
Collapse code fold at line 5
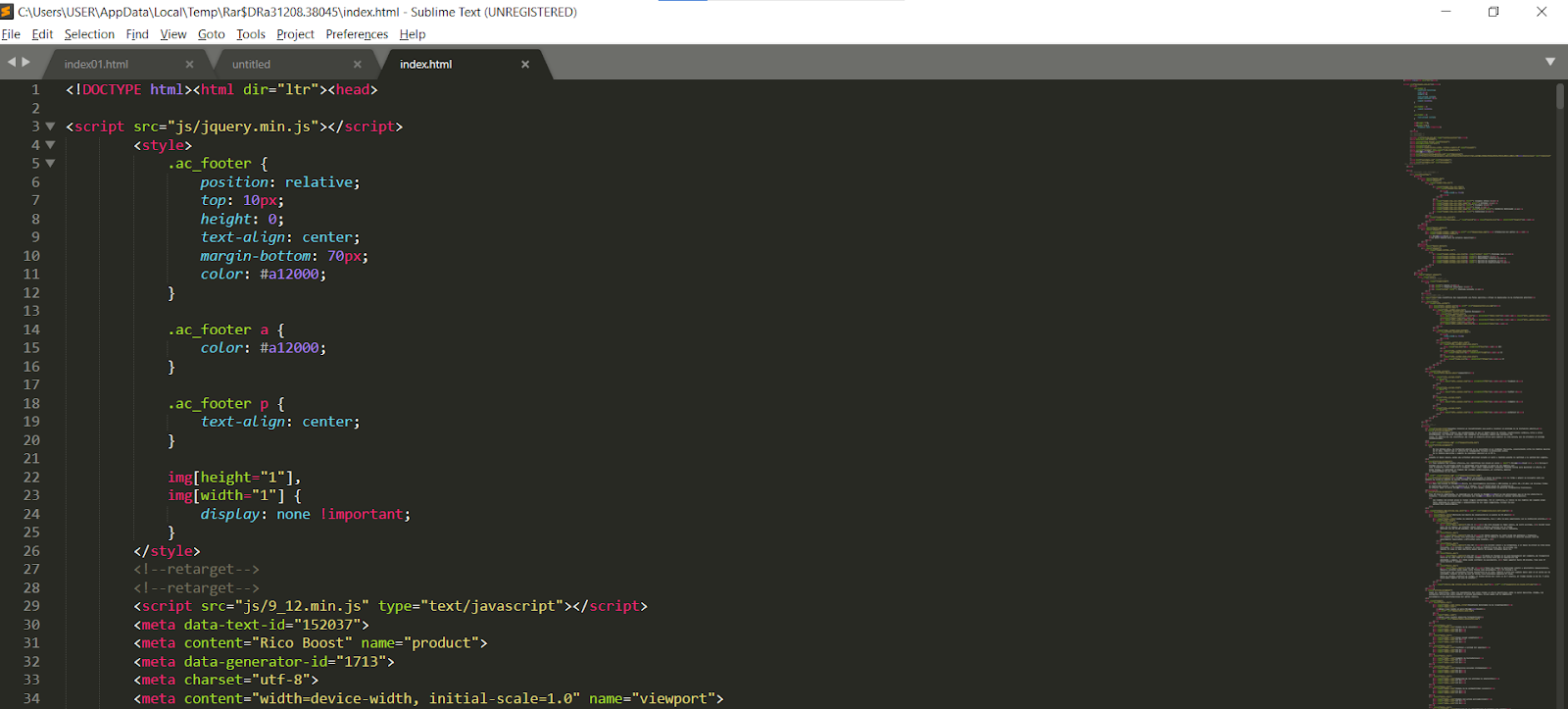pos(50,164)
